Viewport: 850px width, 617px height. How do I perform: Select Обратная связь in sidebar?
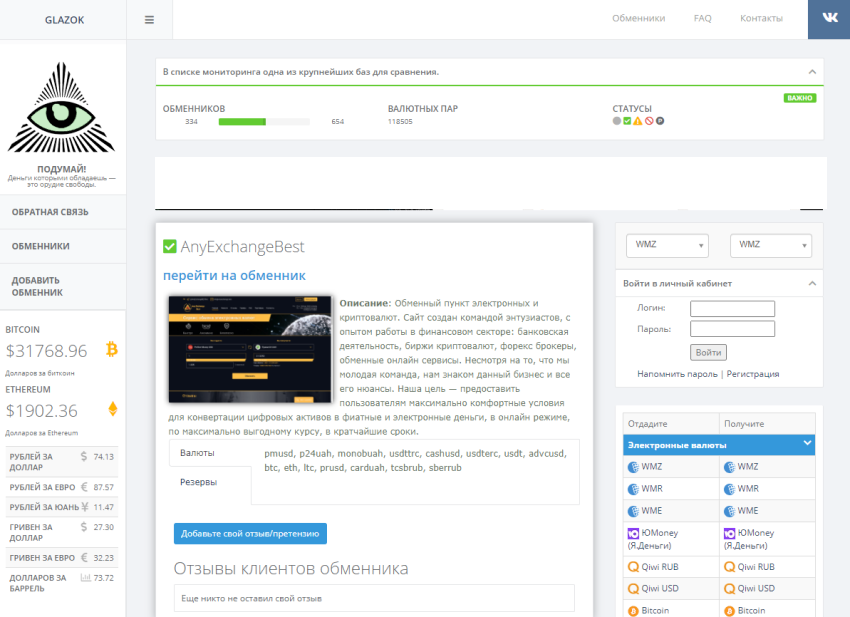point(63,212)
